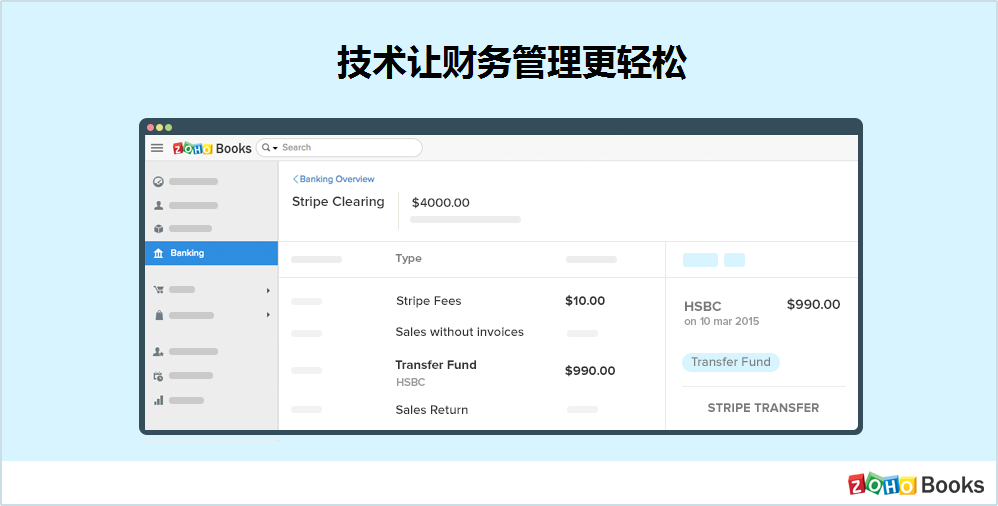This screenshot has height=506, width=998.
Task: Click the smaller blue button in detail panel
Action: (734, 260)
